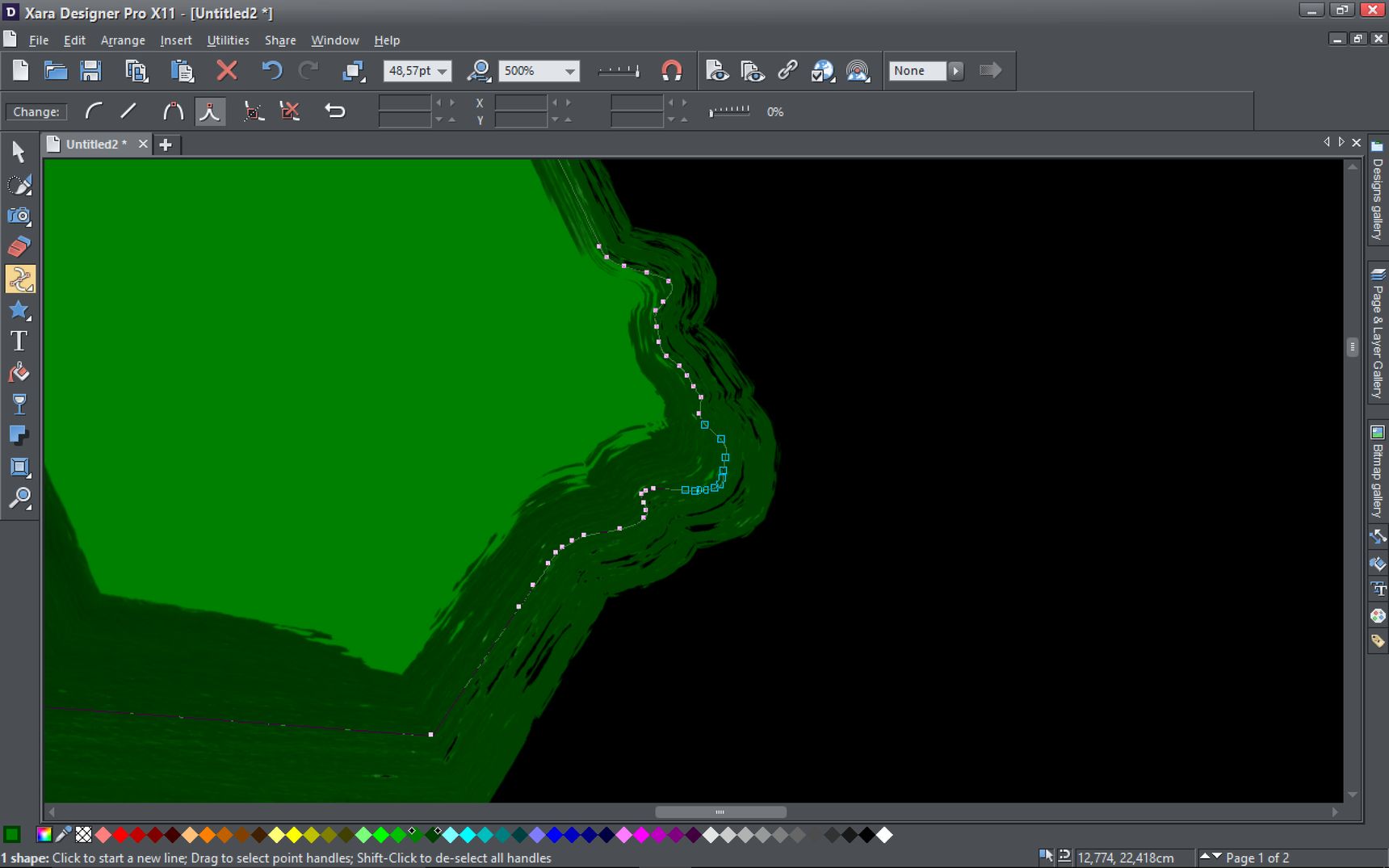Adjust the 0% smoothing slider
This screenshot has height=868, width=1389.
[x=729, y=111]
